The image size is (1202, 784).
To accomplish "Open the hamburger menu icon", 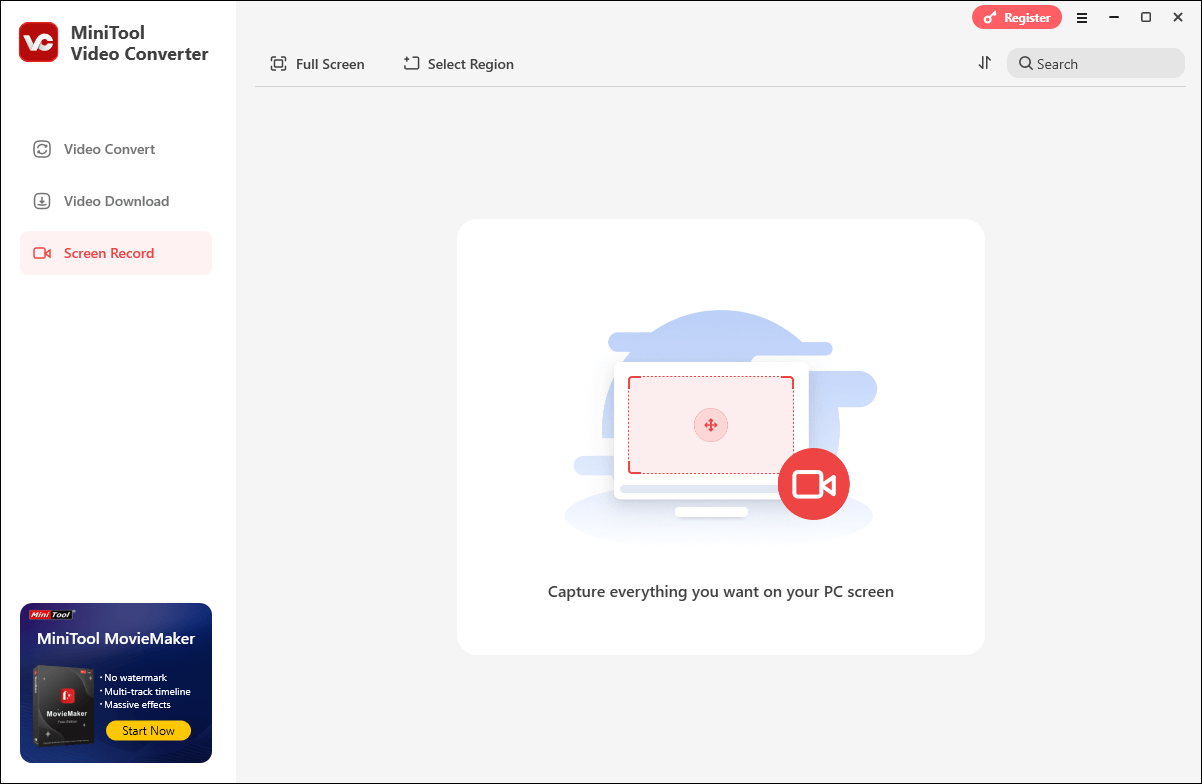I will point(1082,18).
